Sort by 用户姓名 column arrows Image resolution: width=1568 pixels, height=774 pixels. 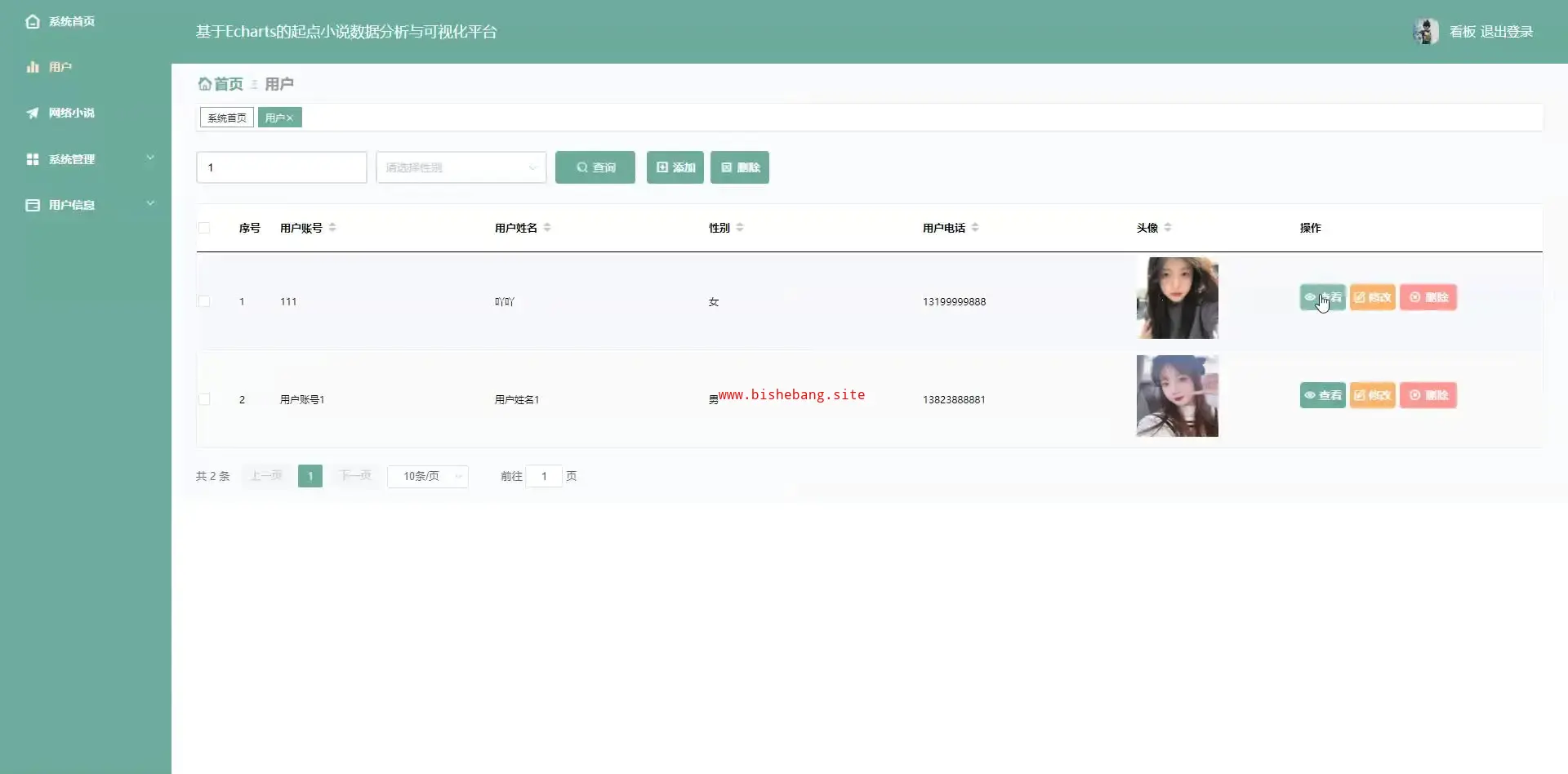pyautogui.click(x=547, y=228)
